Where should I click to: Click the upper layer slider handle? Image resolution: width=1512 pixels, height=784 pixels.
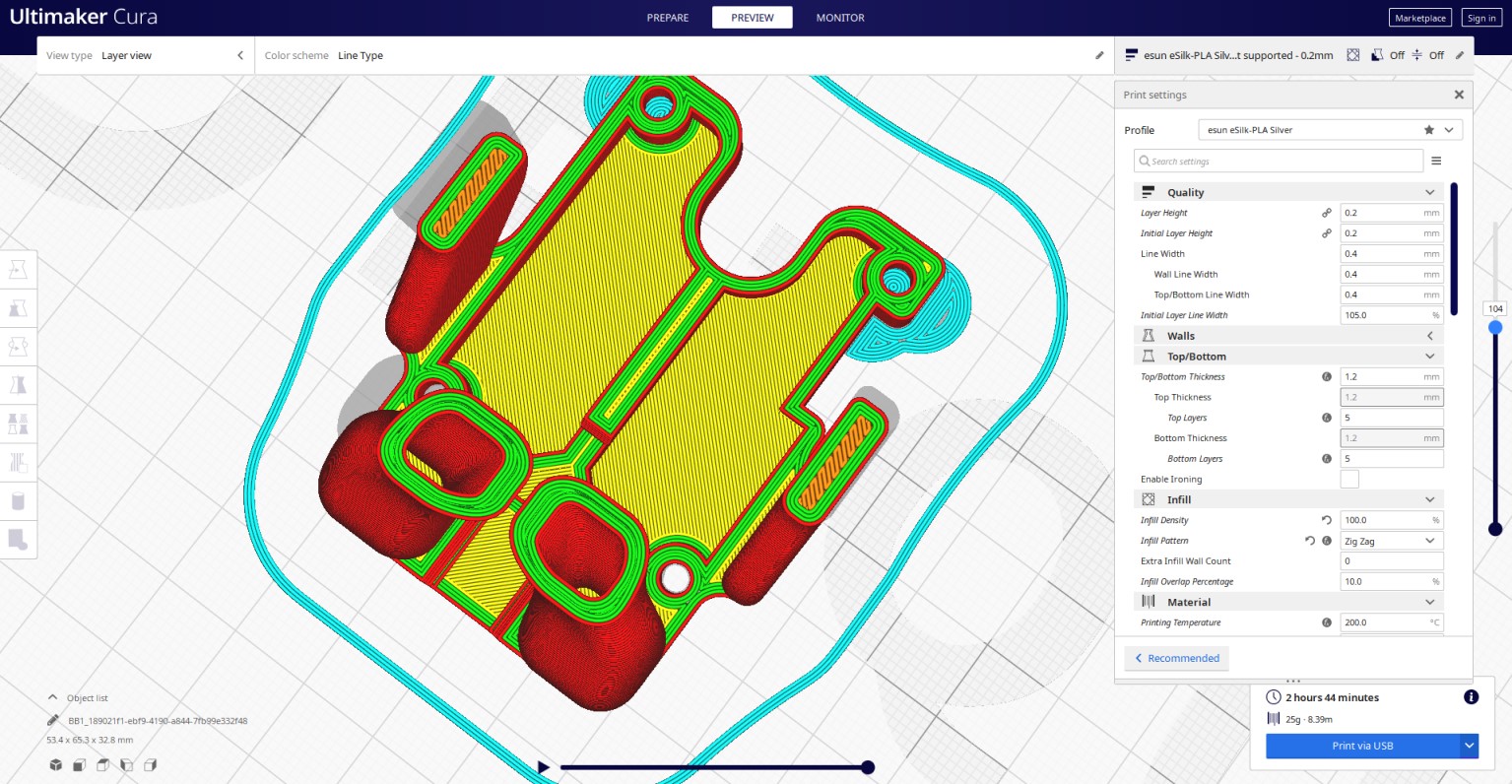pos(1495,327)
